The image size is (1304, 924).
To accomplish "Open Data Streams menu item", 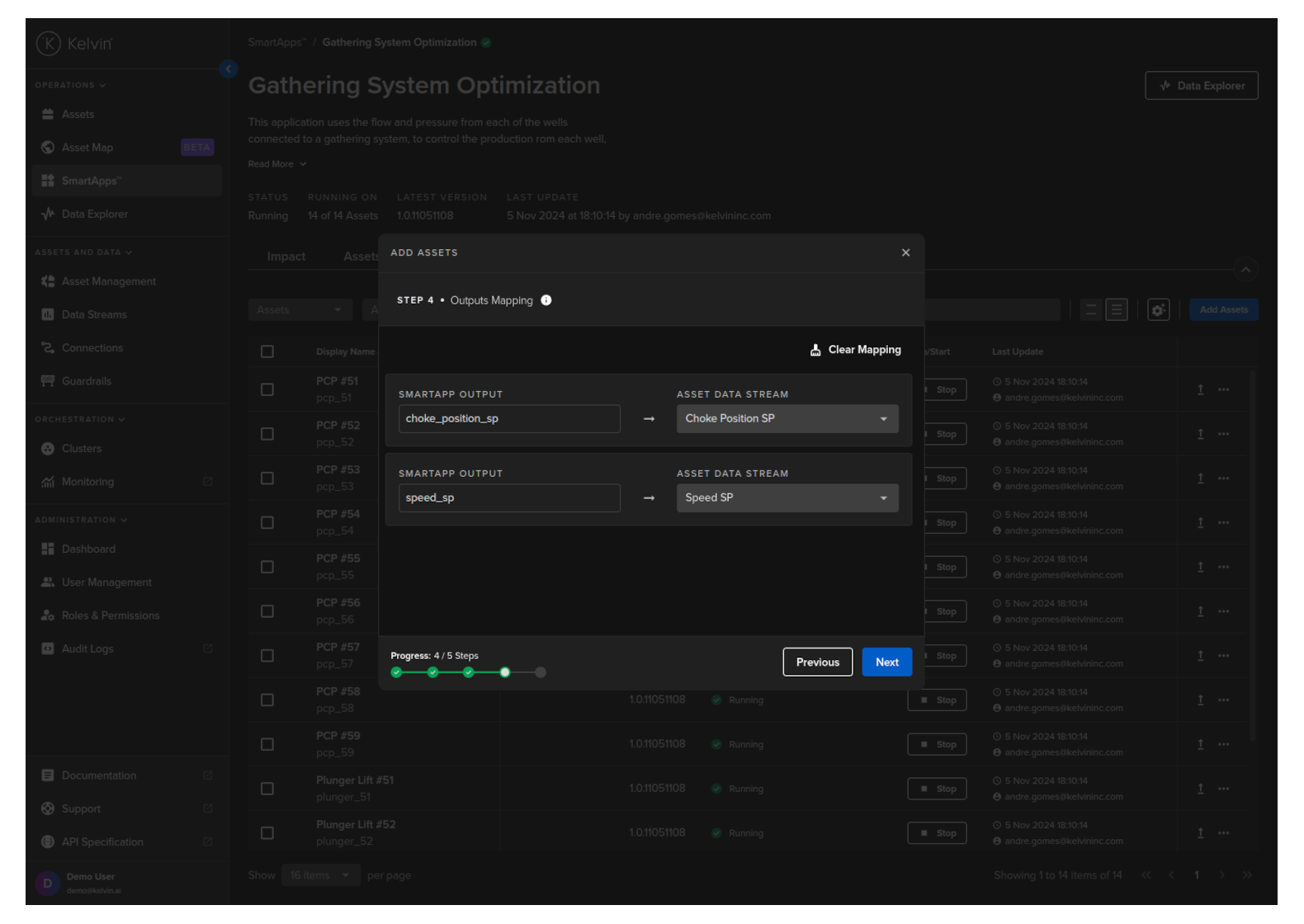I will pyautogui.click(x=94, y=315).
